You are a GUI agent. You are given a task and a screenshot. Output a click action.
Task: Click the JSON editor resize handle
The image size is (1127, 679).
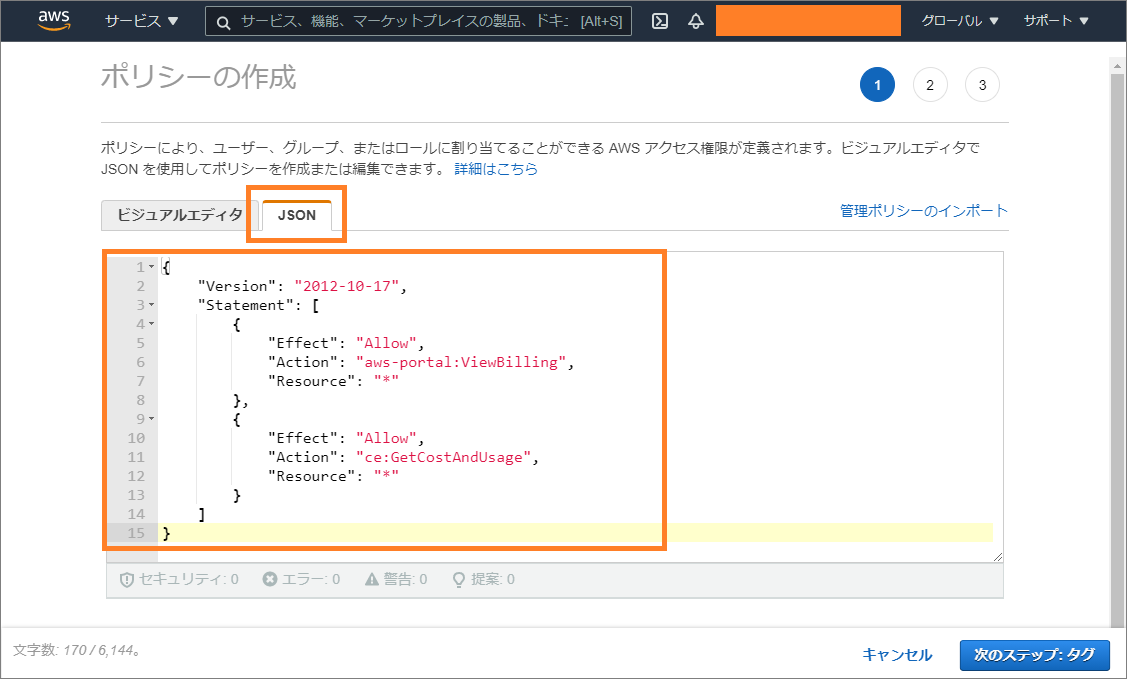[998, 556]
